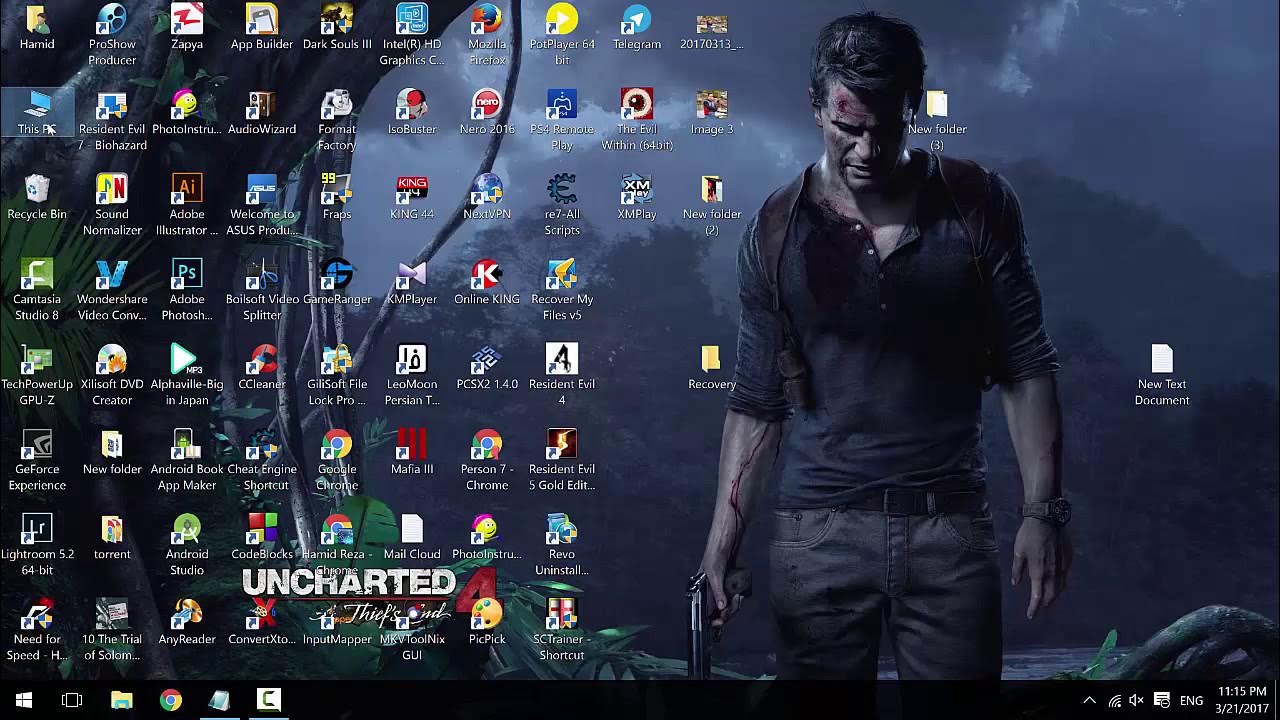Select PCSX2 1.4.0 shortcut
This screenshot has height=720, width=1280.
tap(487, 367)
